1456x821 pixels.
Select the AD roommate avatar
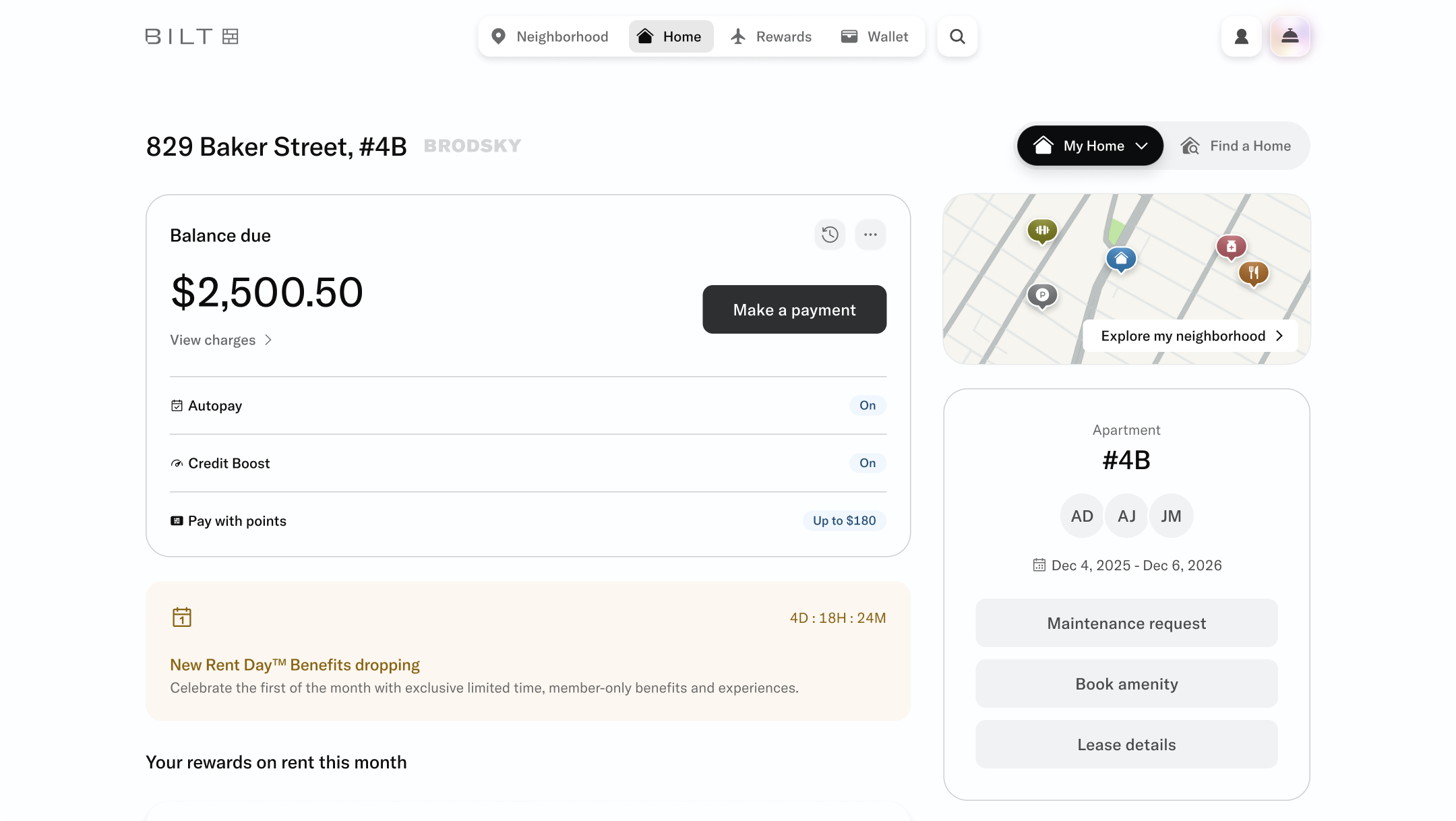(x=1081, y=516)
